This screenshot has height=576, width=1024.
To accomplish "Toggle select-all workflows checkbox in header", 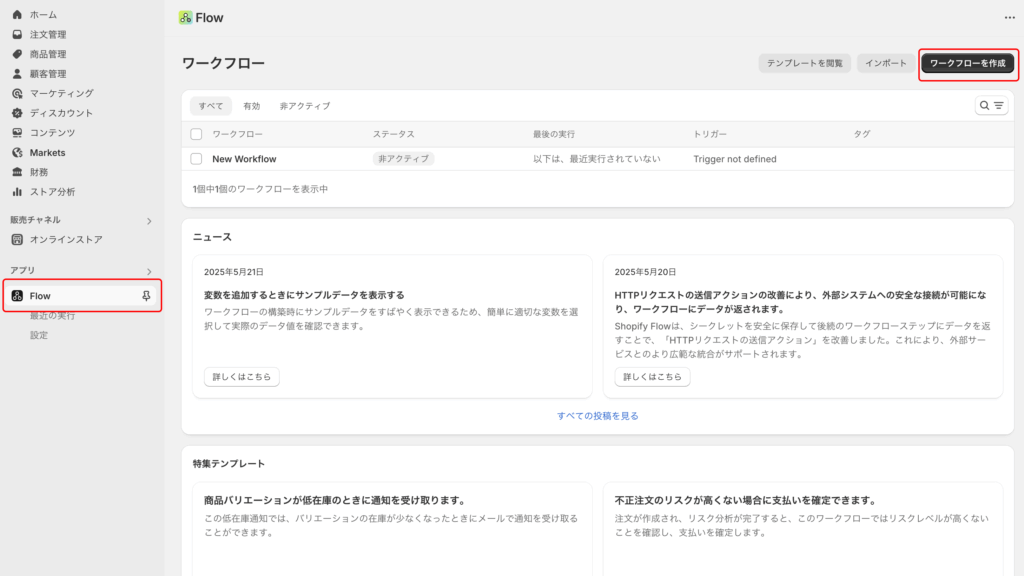I will coord(196,134).
